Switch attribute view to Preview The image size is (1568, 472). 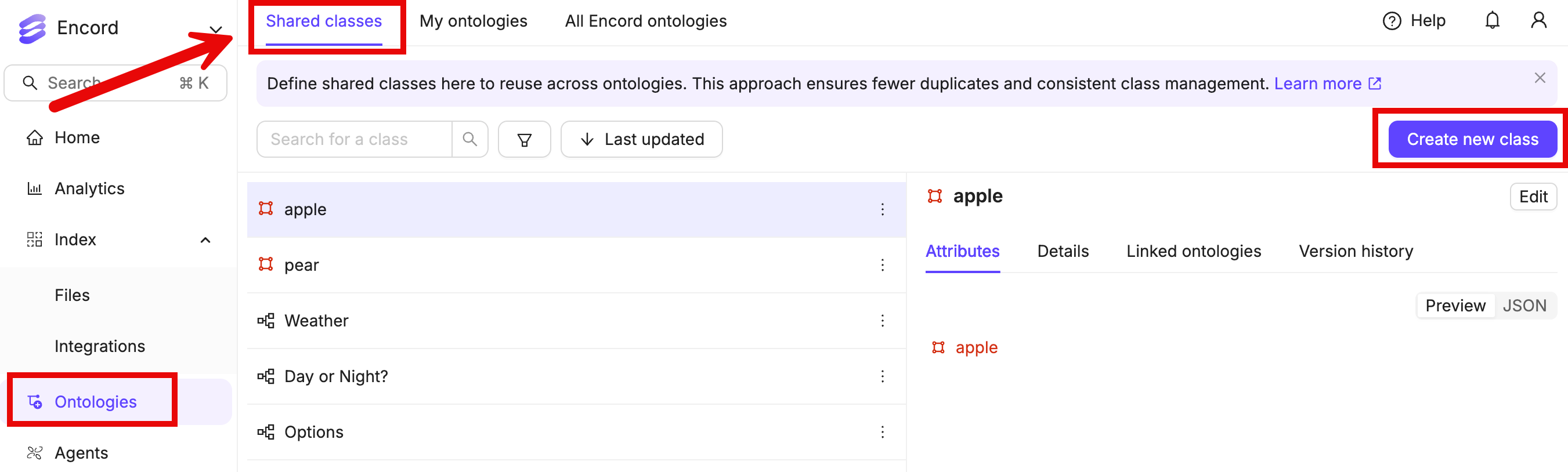(1455, 306)
